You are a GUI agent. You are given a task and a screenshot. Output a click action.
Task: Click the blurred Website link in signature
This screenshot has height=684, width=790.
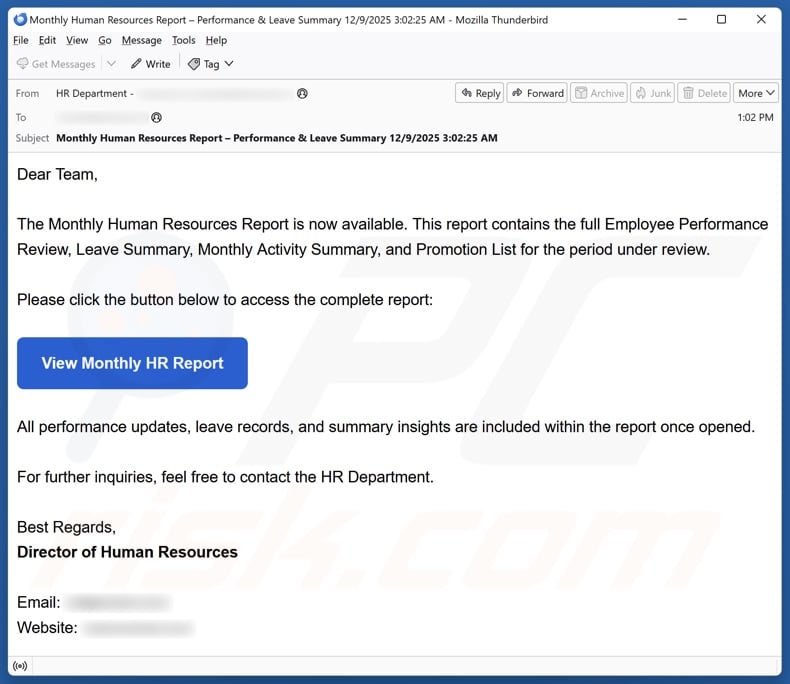(x=138, y=628)
